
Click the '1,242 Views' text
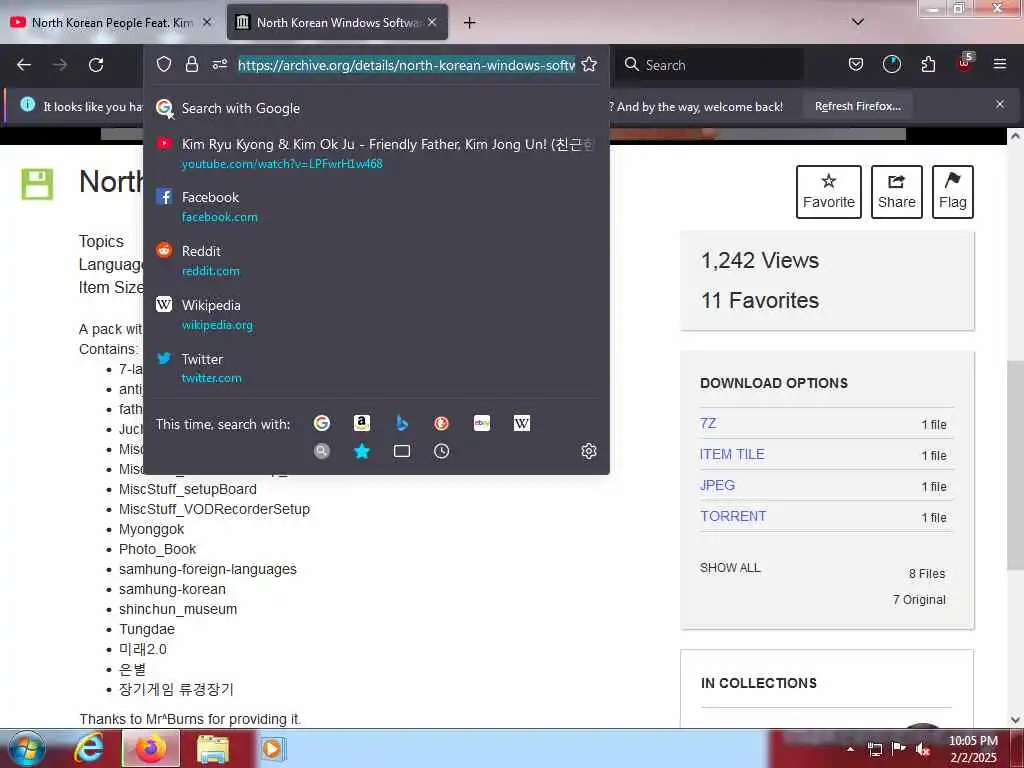[x=760, y=261]
